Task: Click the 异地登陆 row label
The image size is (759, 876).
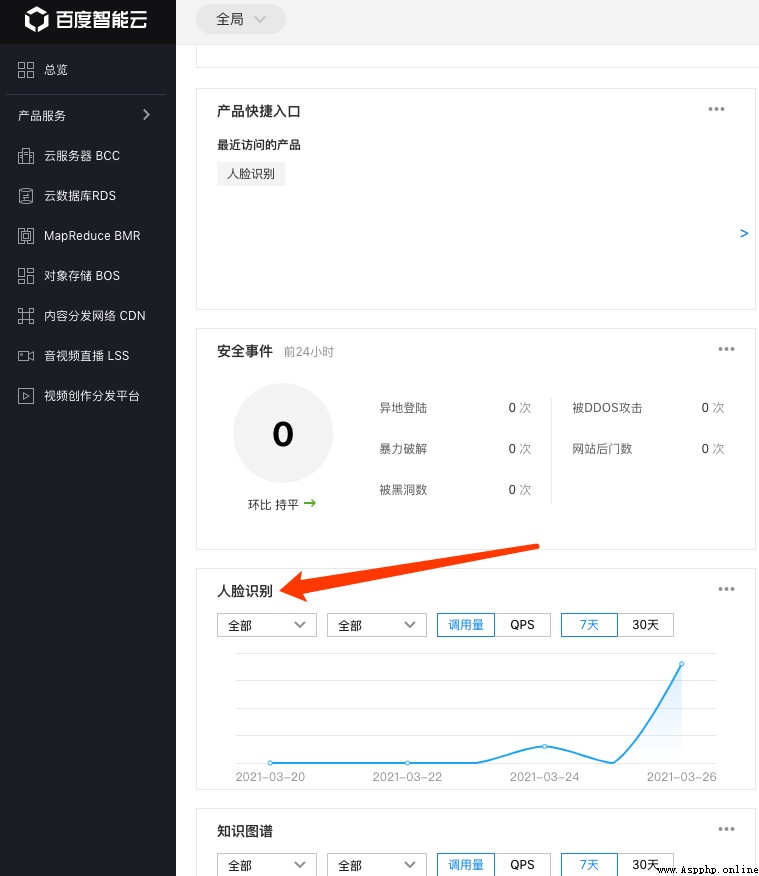Action: tap(403, 408)
